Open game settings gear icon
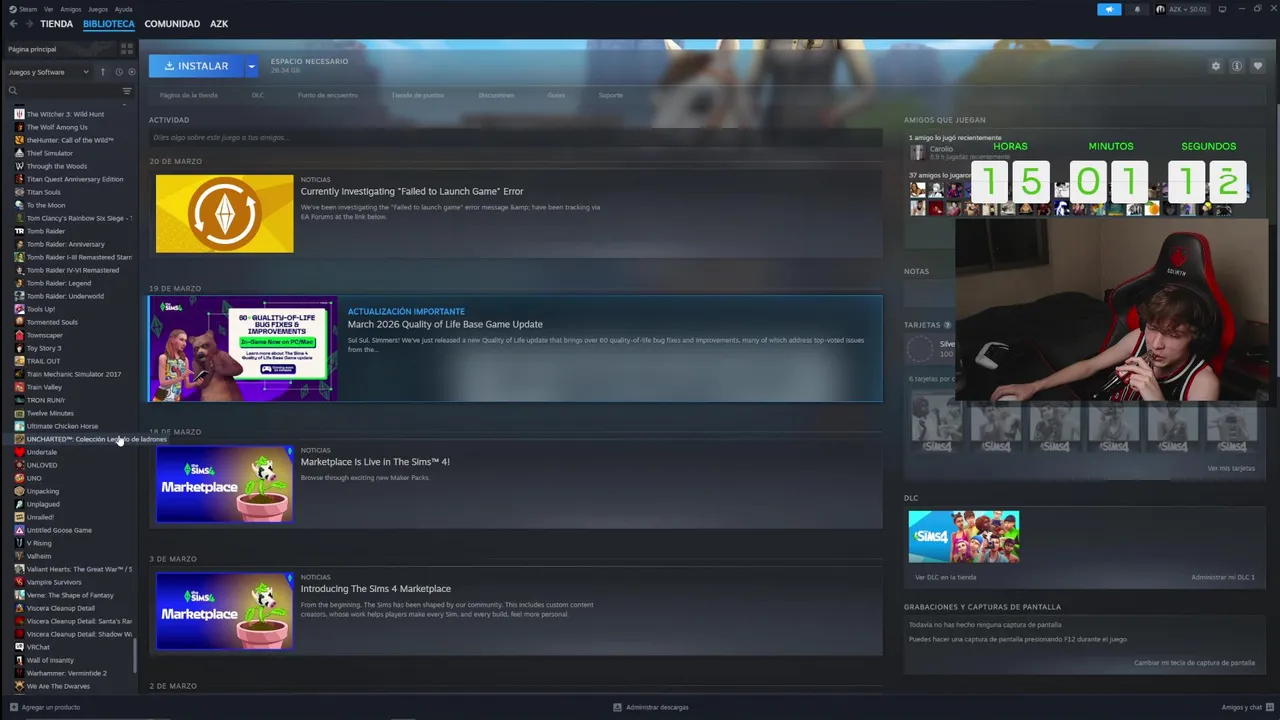Image resolution: width=1280 pixels, height=720 pixels. click(1216, 66)
